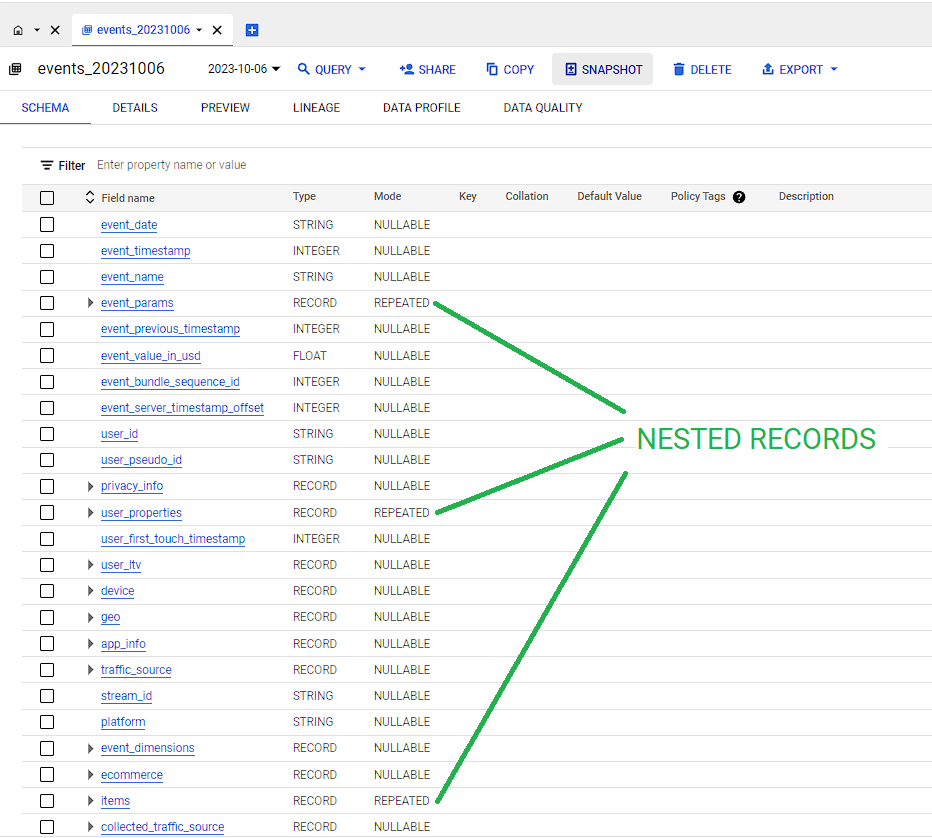The height and width of the screenshot is (838, 932).
Task: Expand the user_properties record
Action: (x=90, y=512)
